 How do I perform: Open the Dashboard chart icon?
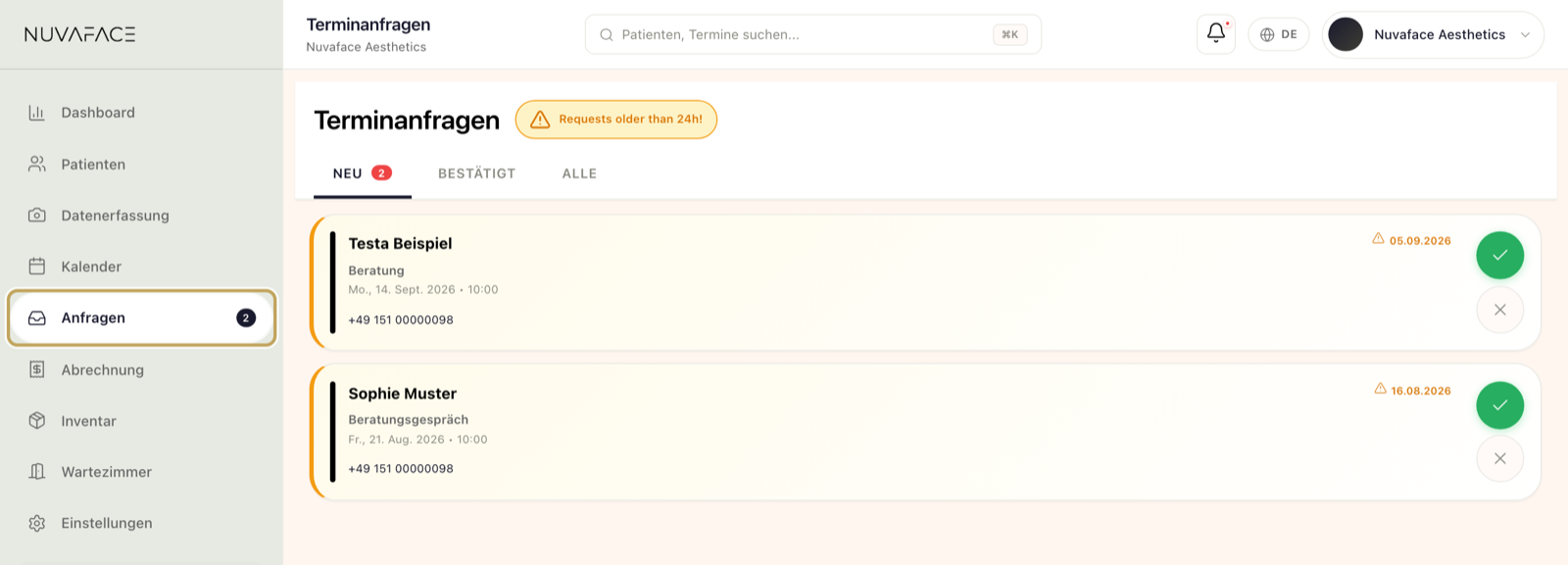point(37,113)
